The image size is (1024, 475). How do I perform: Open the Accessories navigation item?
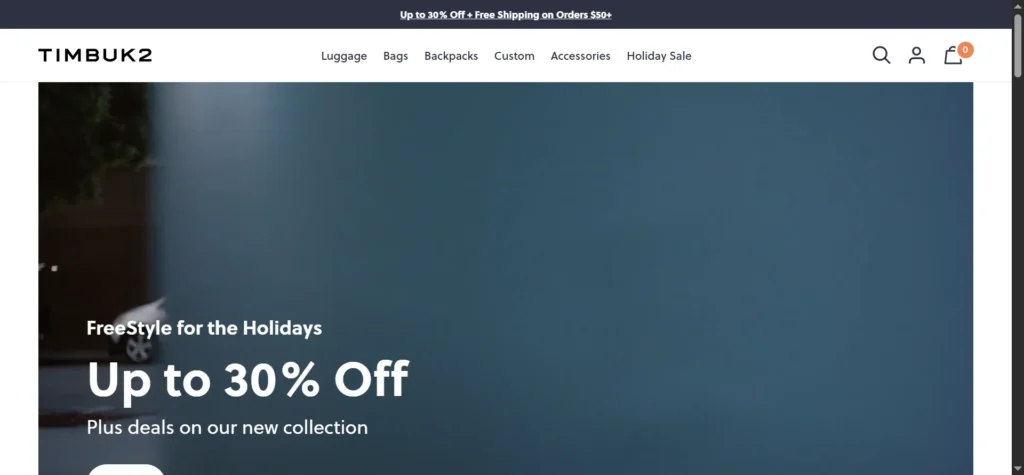[x=580, y=56]
